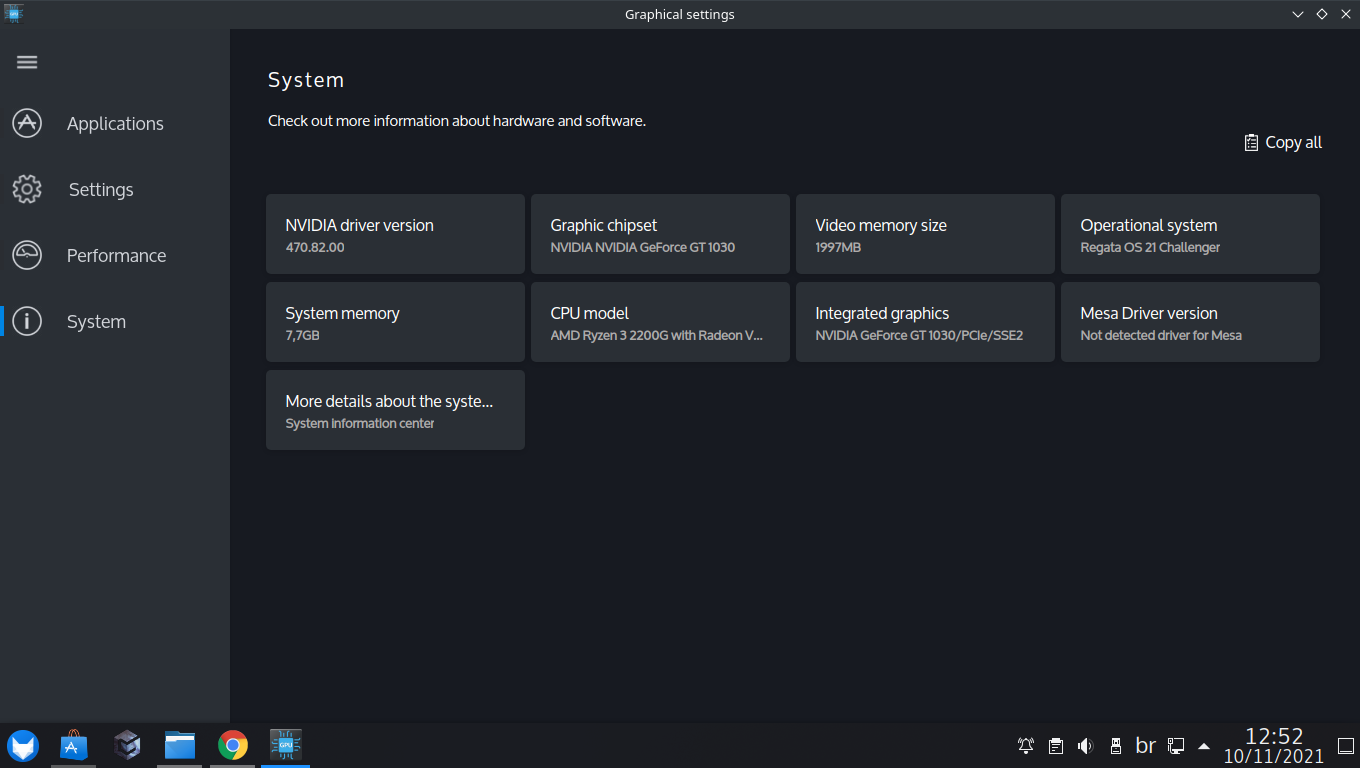The width and height of the screenshot is (1360, 768).
Task: Open the volume speaker tray icon
Action: click(1086, 746)
